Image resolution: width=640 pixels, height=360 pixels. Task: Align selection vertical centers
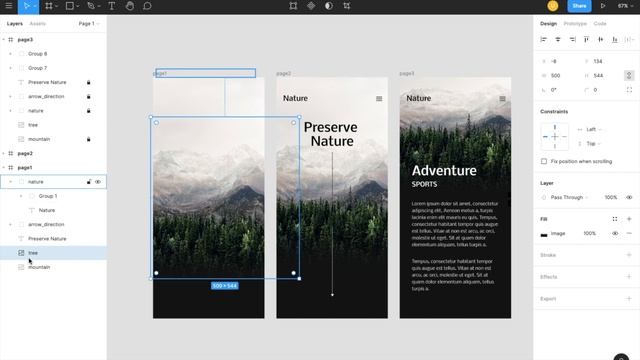601,40
